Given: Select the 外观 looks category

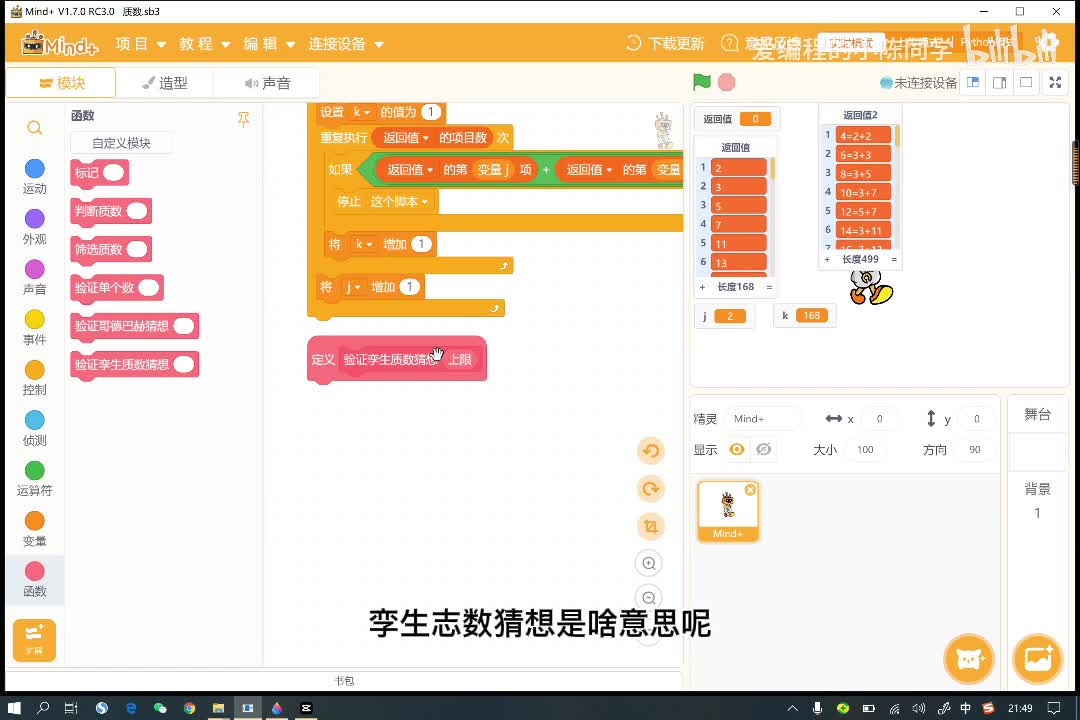Looking at the screenshot, I should (34, 227).
